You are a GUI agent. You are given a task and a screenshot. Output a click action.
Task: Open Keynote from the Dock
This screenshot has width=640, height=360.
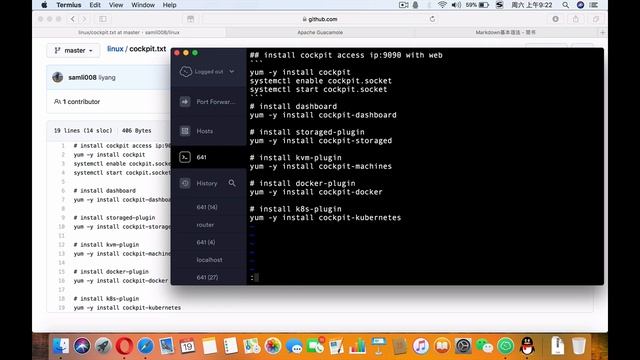tap(378, 346)
